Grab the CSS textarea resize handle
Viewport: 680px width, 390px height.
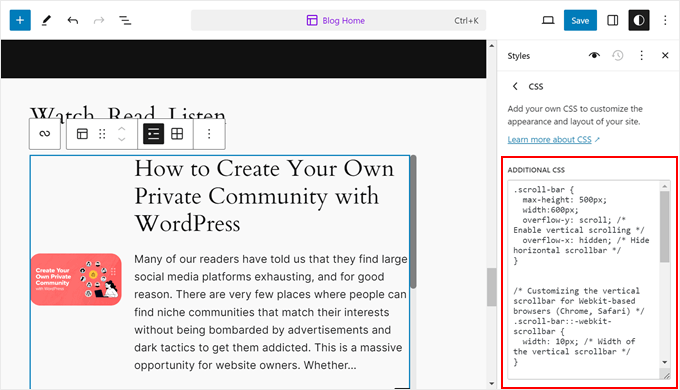click(x=666, y=375)
